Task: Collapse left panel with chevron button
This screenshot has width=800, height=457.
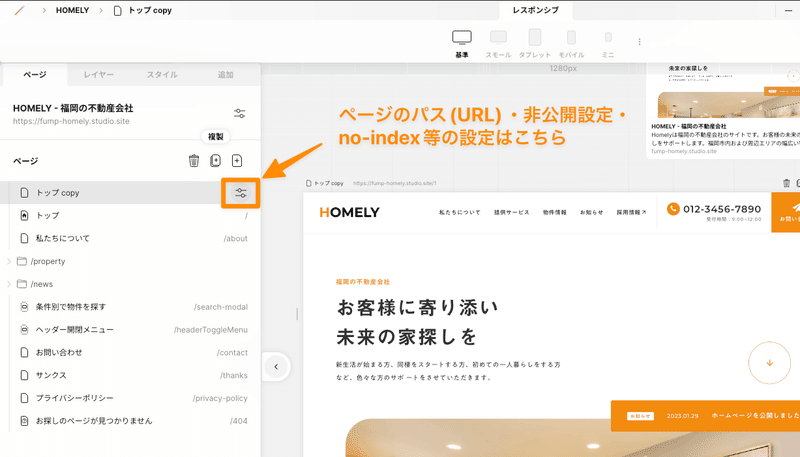Action: 276,367
